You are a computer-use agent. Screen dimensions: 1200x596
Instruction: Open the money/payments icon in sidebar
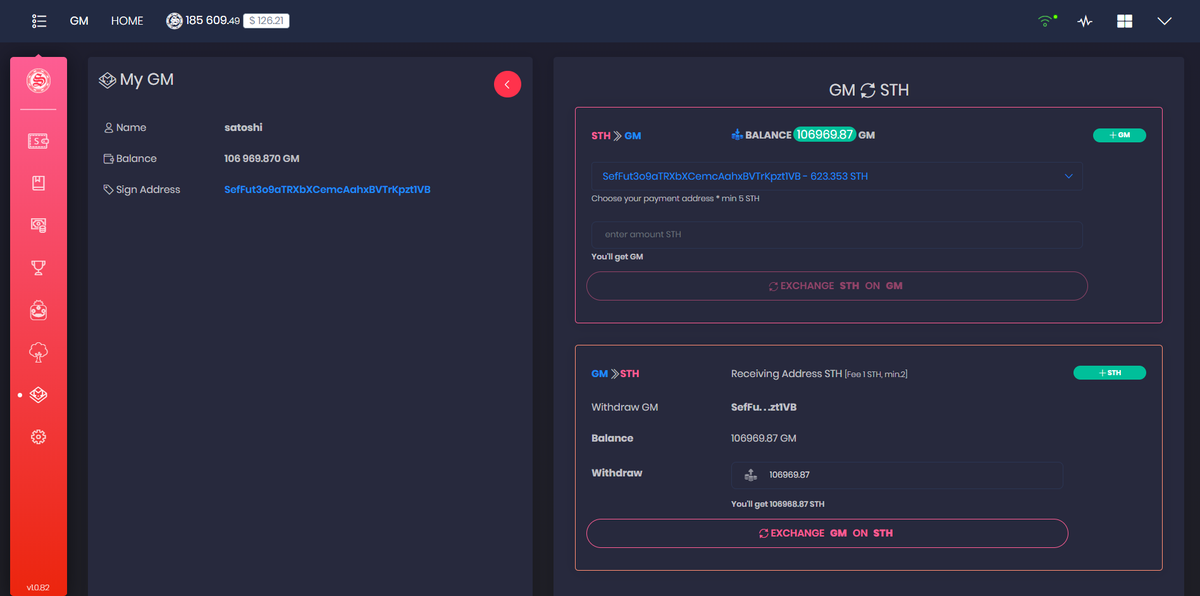point(39,225)
